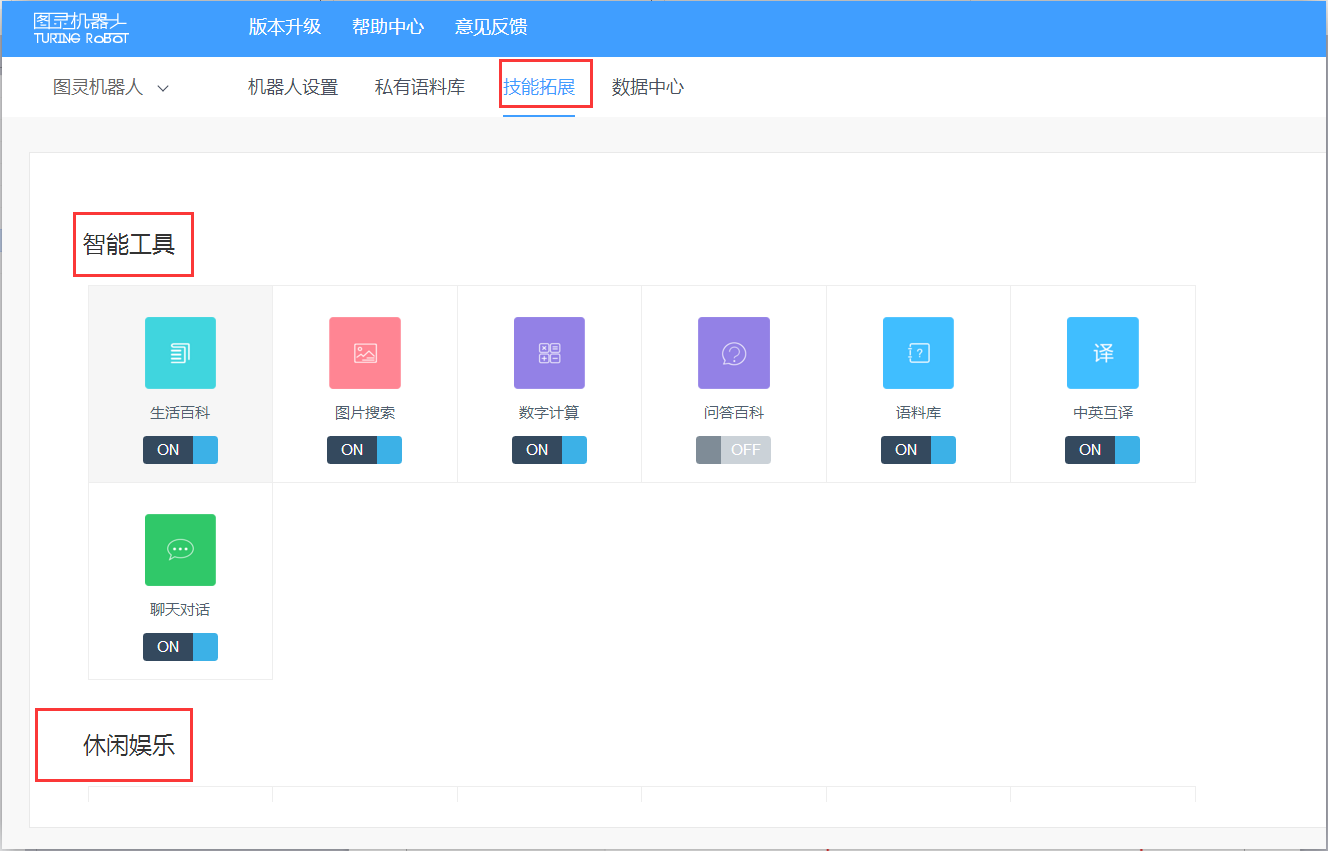Open the 帮助中心 help link
The image size is (1328, 851).
click(388, 27)
